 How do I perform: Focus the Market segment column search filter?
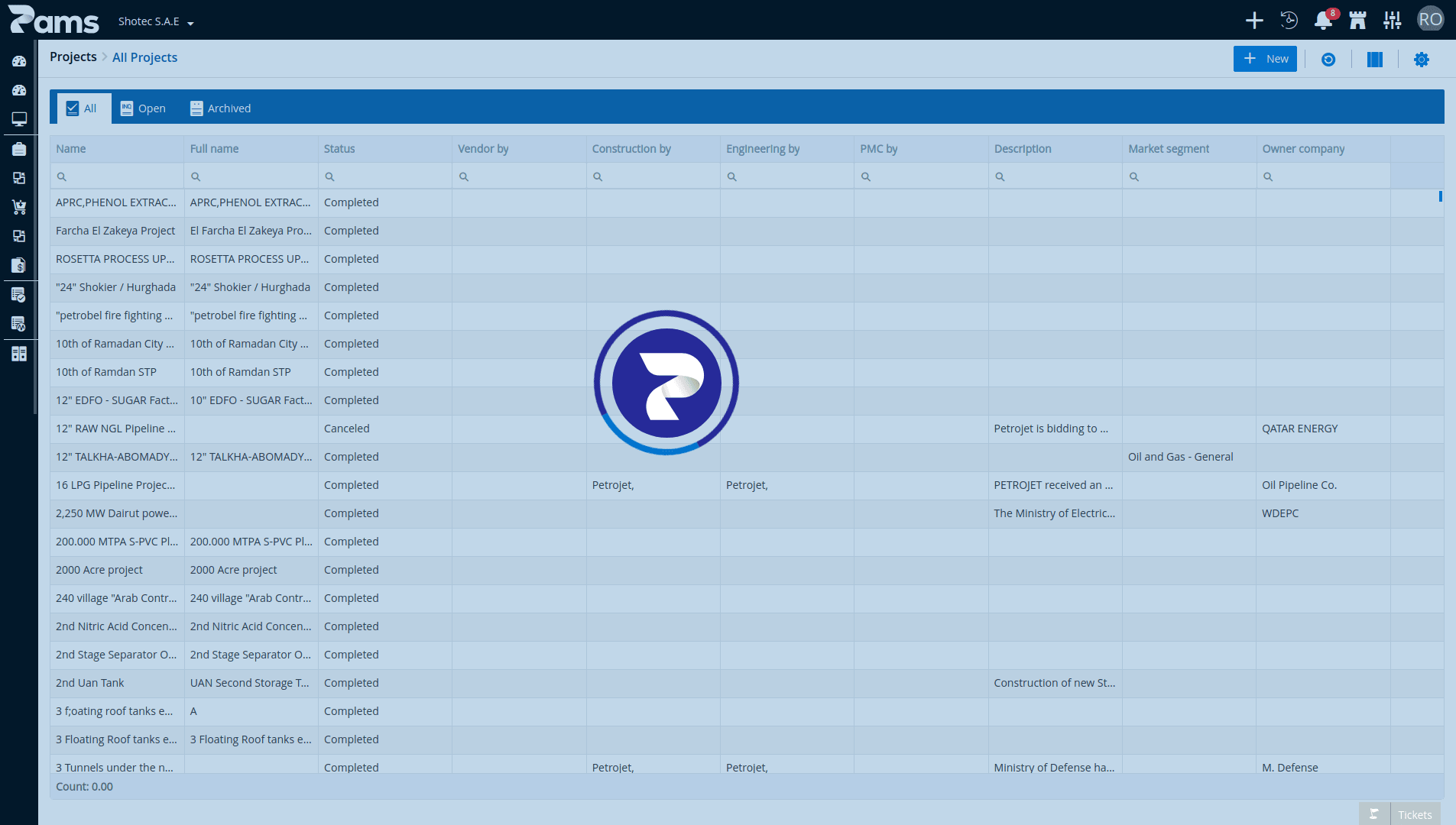1189,176
